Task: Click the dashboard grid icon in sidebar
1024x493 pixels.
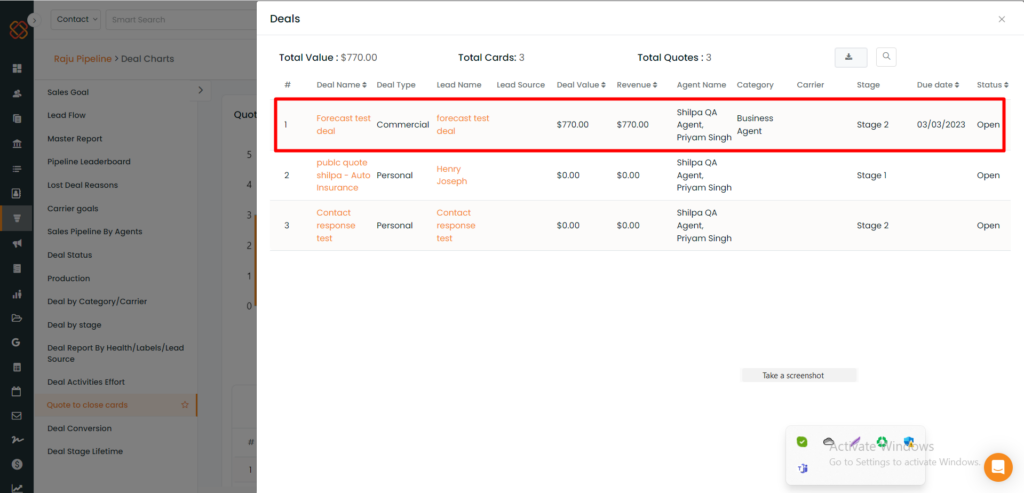Action: (17, 69)
